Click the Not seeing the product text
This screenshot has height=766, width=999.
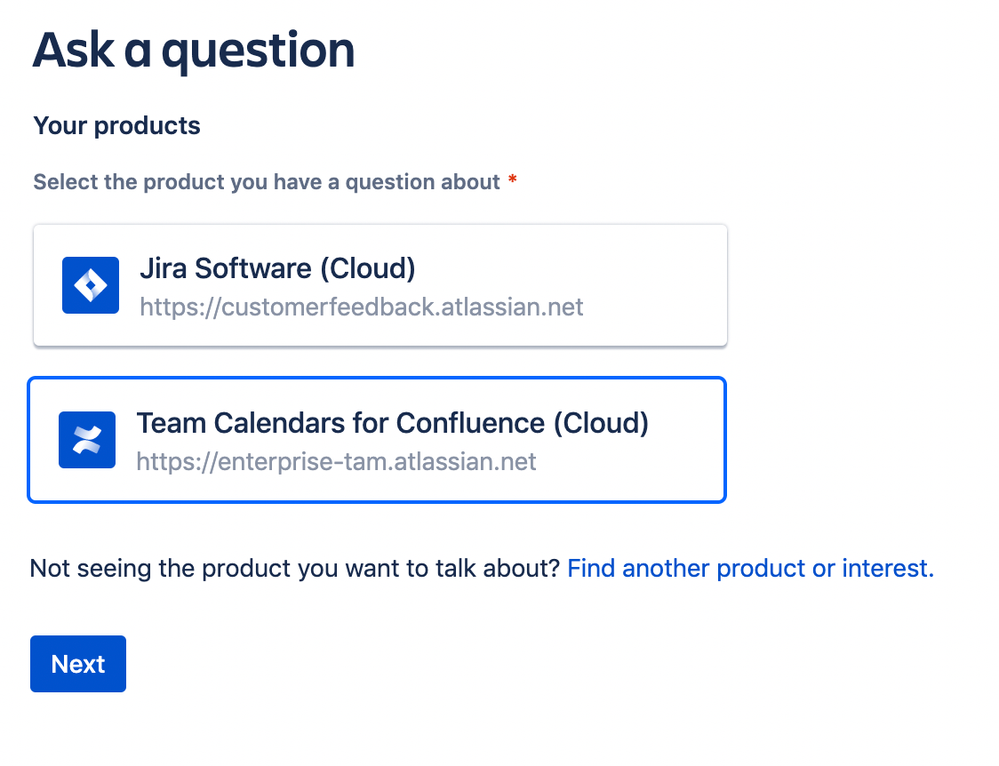coord(294,569)
